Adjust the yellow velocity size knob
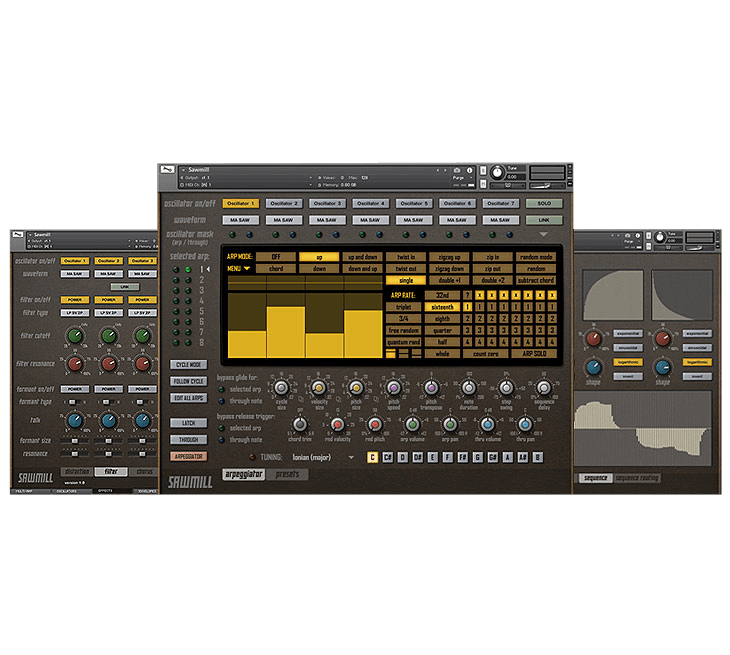The width and height of the screenshot is (730, 655). point(318,387)
